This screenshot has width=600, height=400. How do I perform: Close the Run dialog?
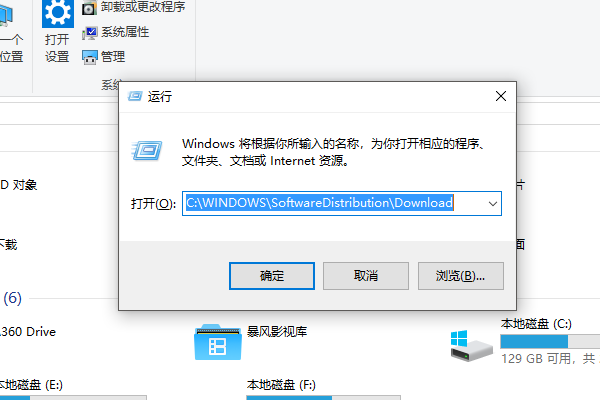click(501, 96)
